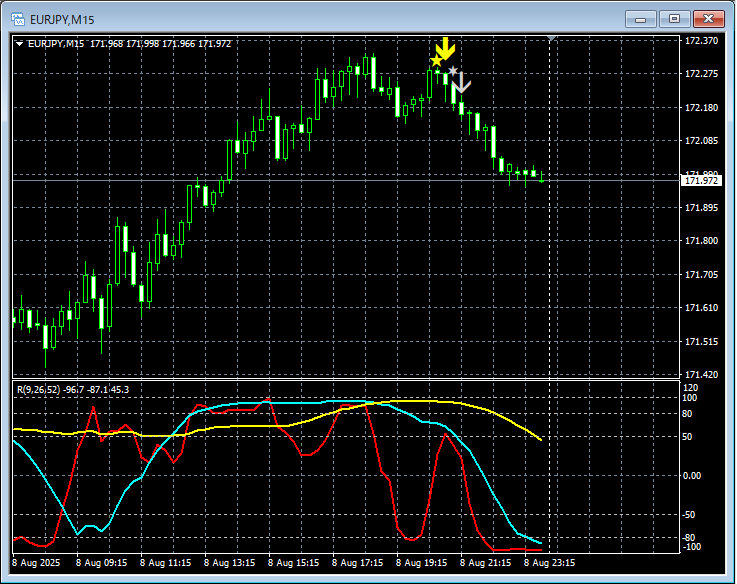Click the 8 Aug 21:15 time label

(485, 563)
